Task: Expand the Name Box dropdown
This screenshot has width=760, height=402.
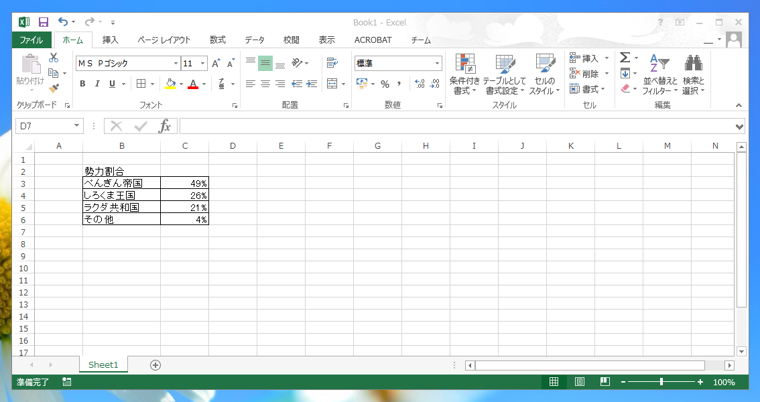Action: pos(76,126)
